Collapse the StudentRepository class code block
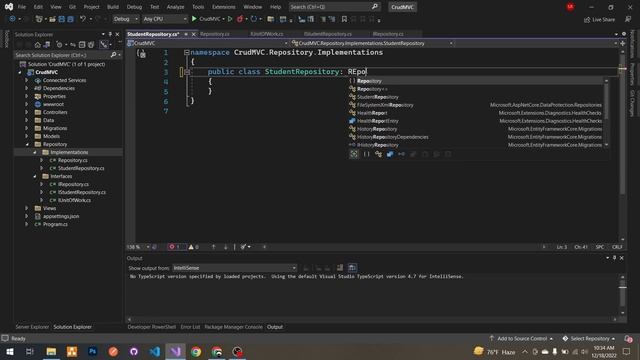Image resolution: width=640 pixels, height=360 pixels. coord(187,71)
